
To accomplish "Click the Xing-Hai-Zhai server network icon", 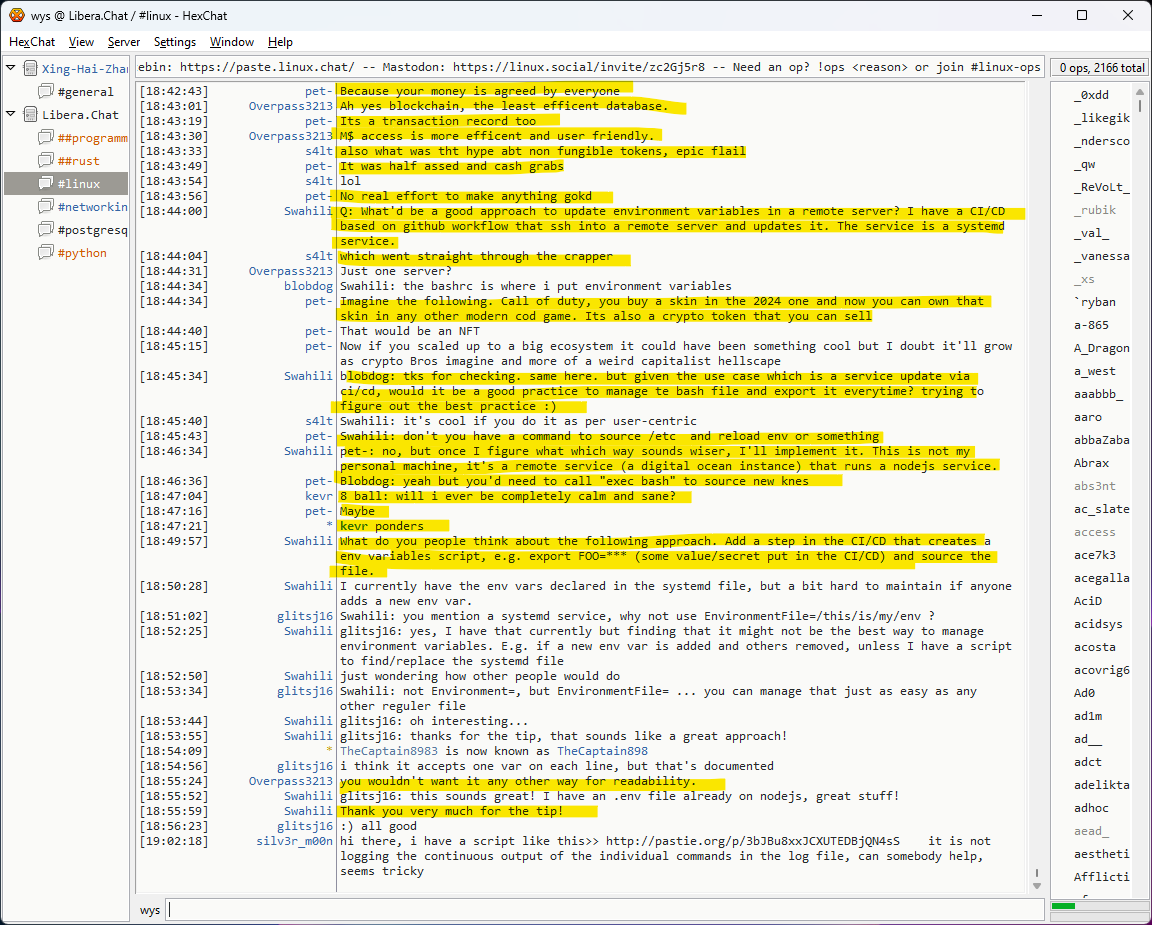I will tap(29, 69).
